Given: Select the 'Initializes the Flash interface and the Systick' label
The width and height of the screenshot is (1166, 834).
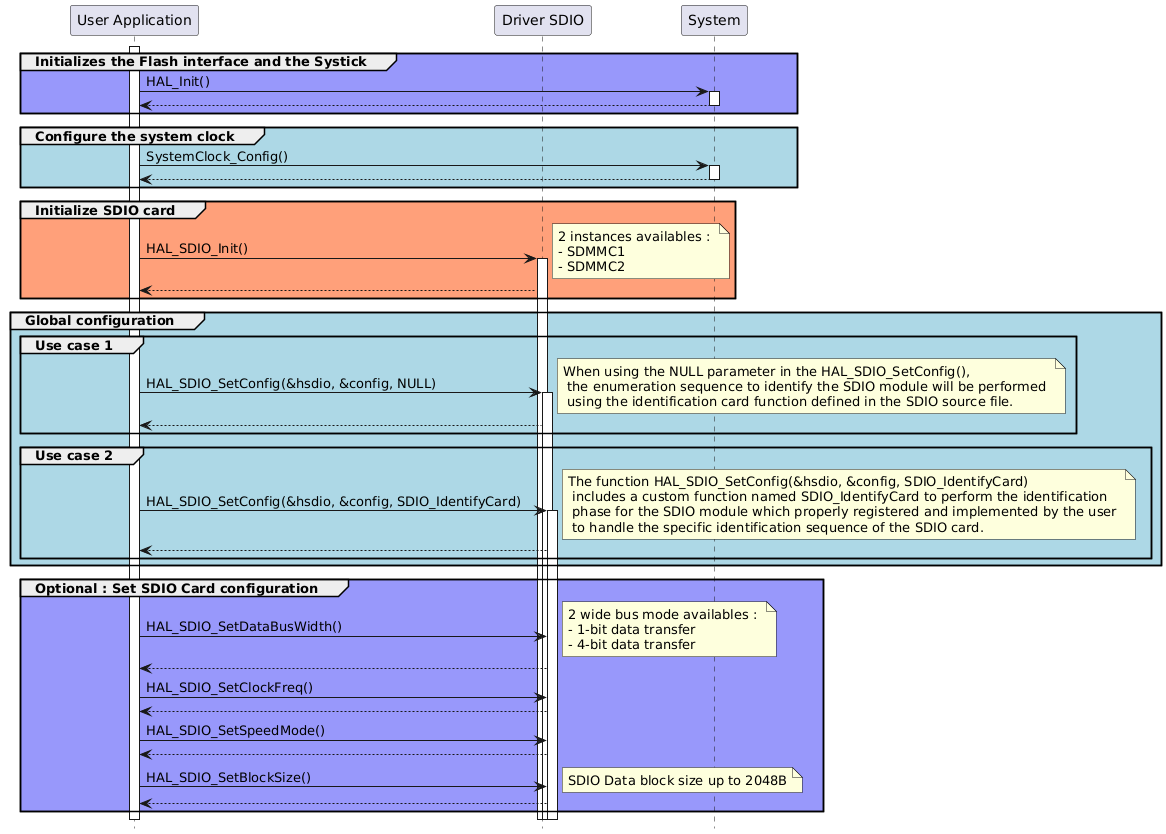Looking at the screenshot, I should point(201,62).
